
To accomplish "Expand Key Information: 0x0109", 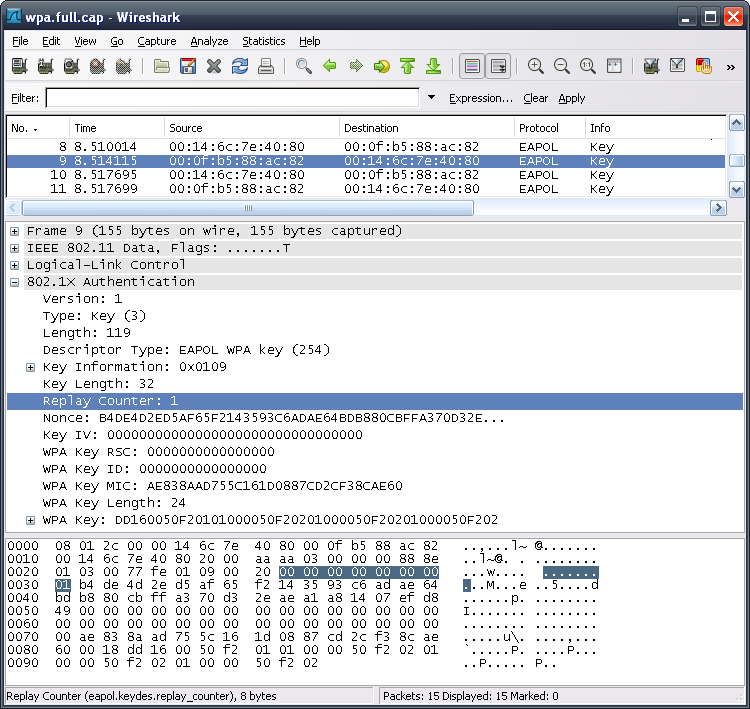I will tap(31, 367).
